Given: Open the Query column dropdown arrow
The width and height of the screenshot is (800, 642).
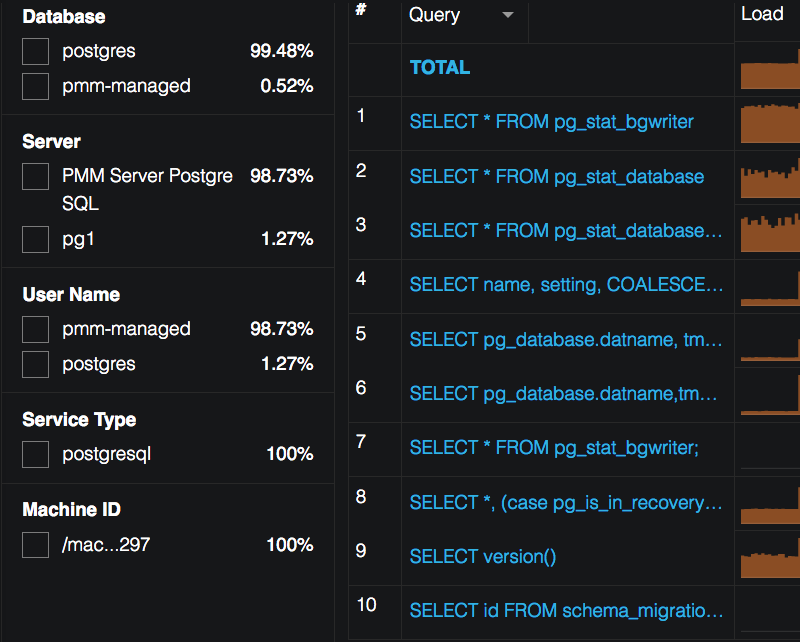Looking at the screenshot, I should coord(508,15).
